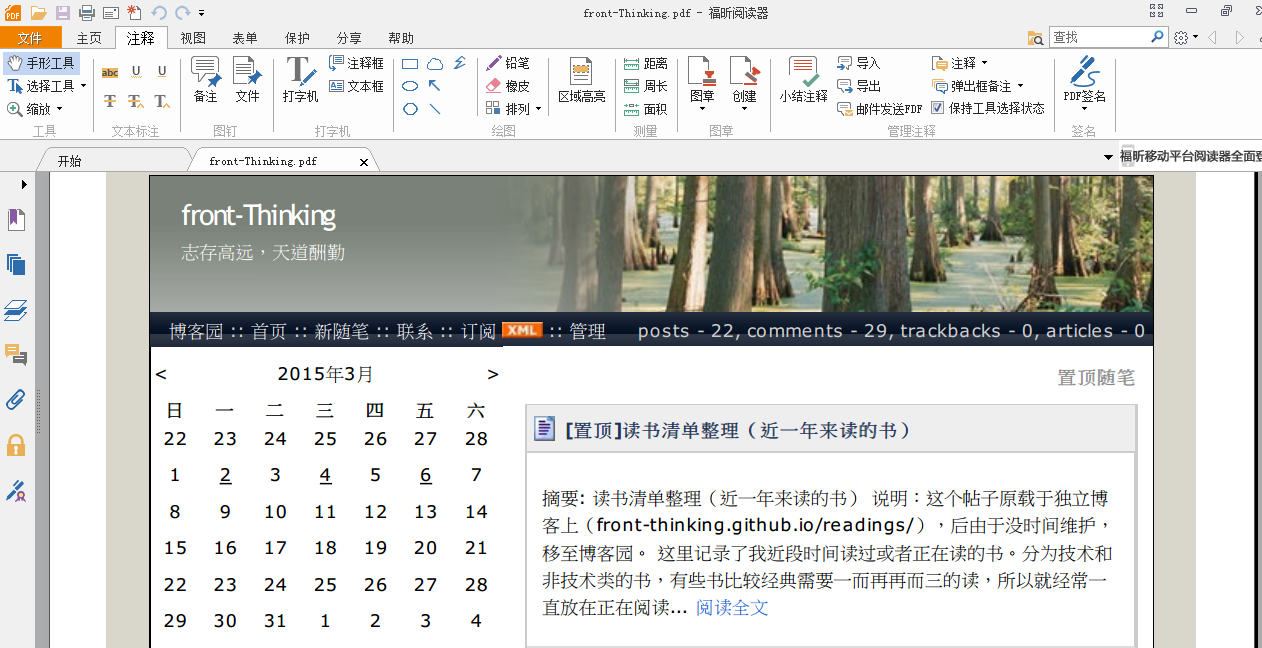The width and height of the screenshot is (1262, 648).
Task: Switch to the 表单 ribbon tab
Action: tap(245, 38)
